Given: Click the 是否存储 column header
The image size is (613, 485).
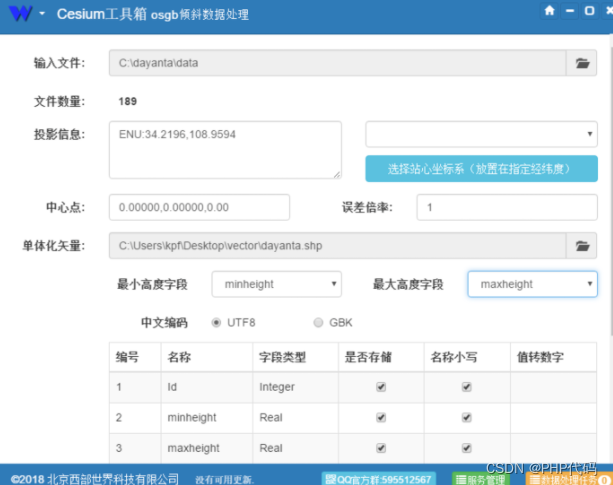Looking at the screenshot, I should [x=381, y=357].
